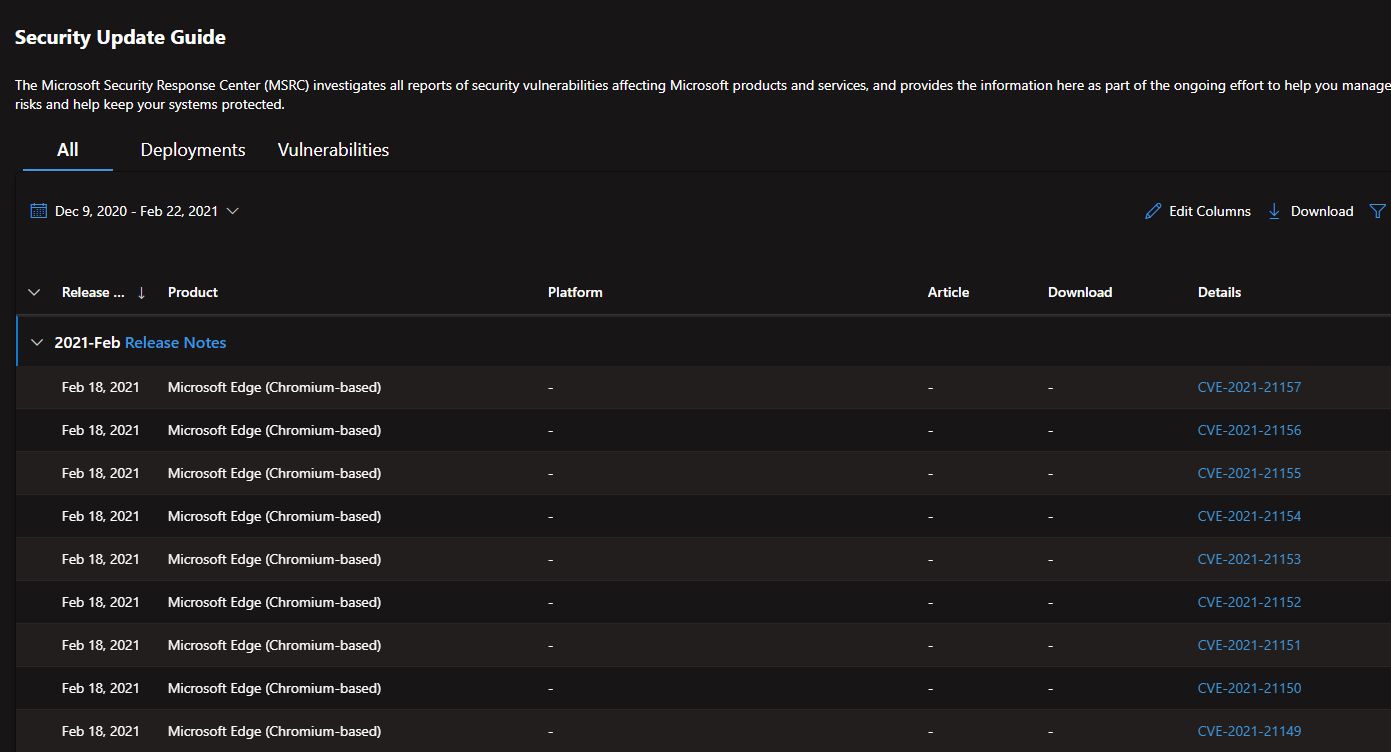This screenshot has height=752, width=1391.
Task: Click the Download column header
Action: pos(1080,292)
